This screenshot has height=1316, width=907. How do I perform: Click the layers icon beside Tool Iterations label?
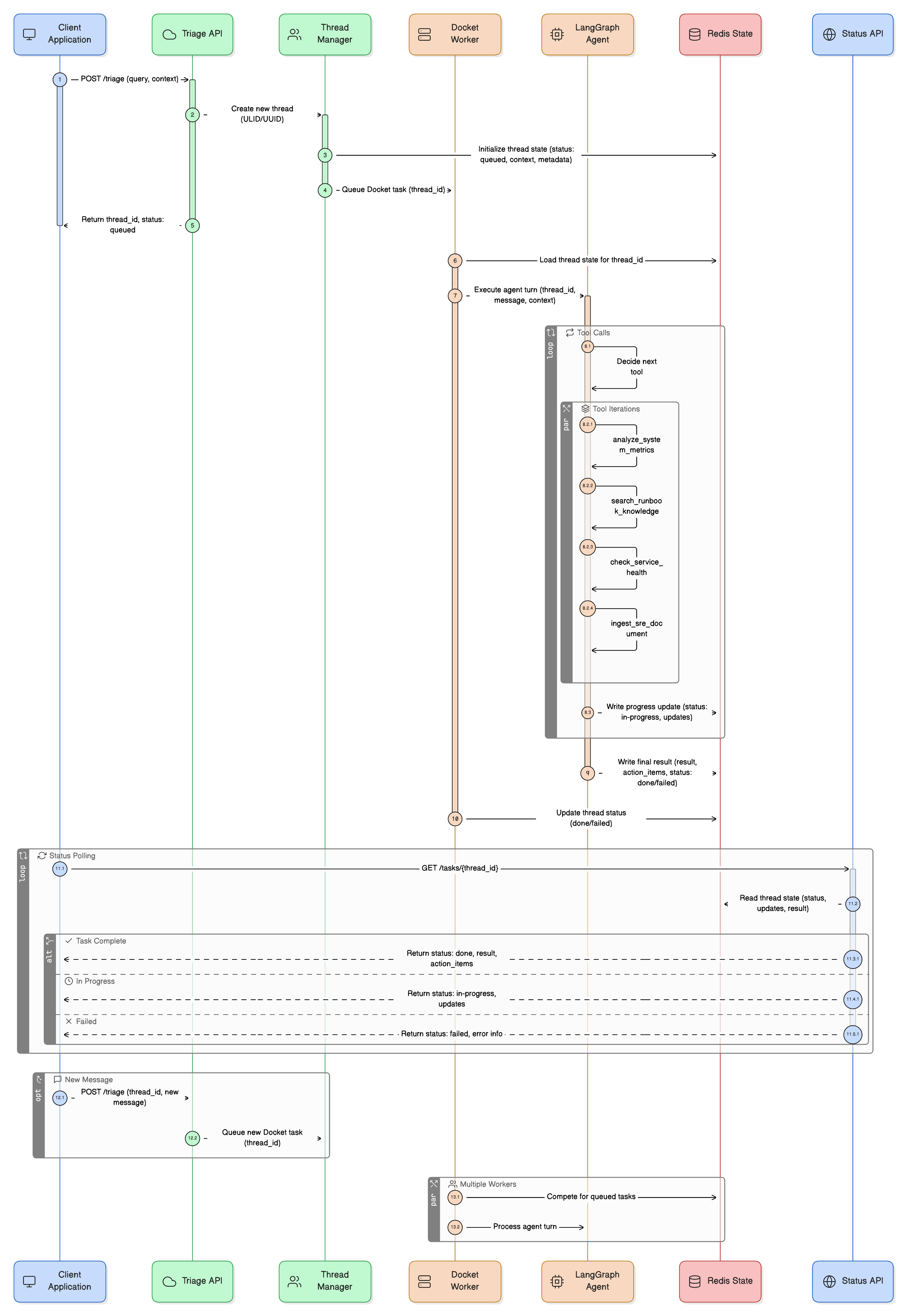[x=585, y=409]
